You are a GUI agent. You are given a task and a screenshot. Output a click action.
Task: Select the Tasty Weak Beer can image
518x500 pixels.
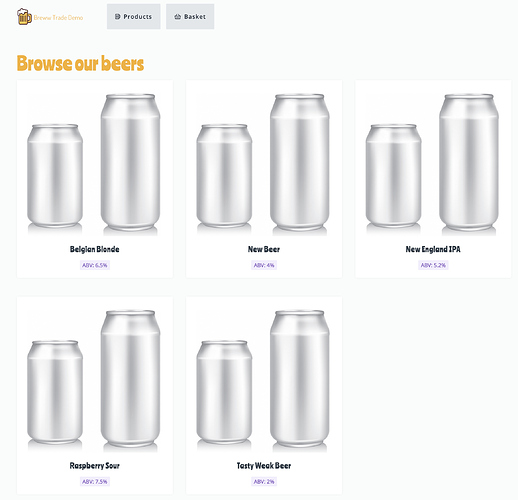(x=264, y=379)
